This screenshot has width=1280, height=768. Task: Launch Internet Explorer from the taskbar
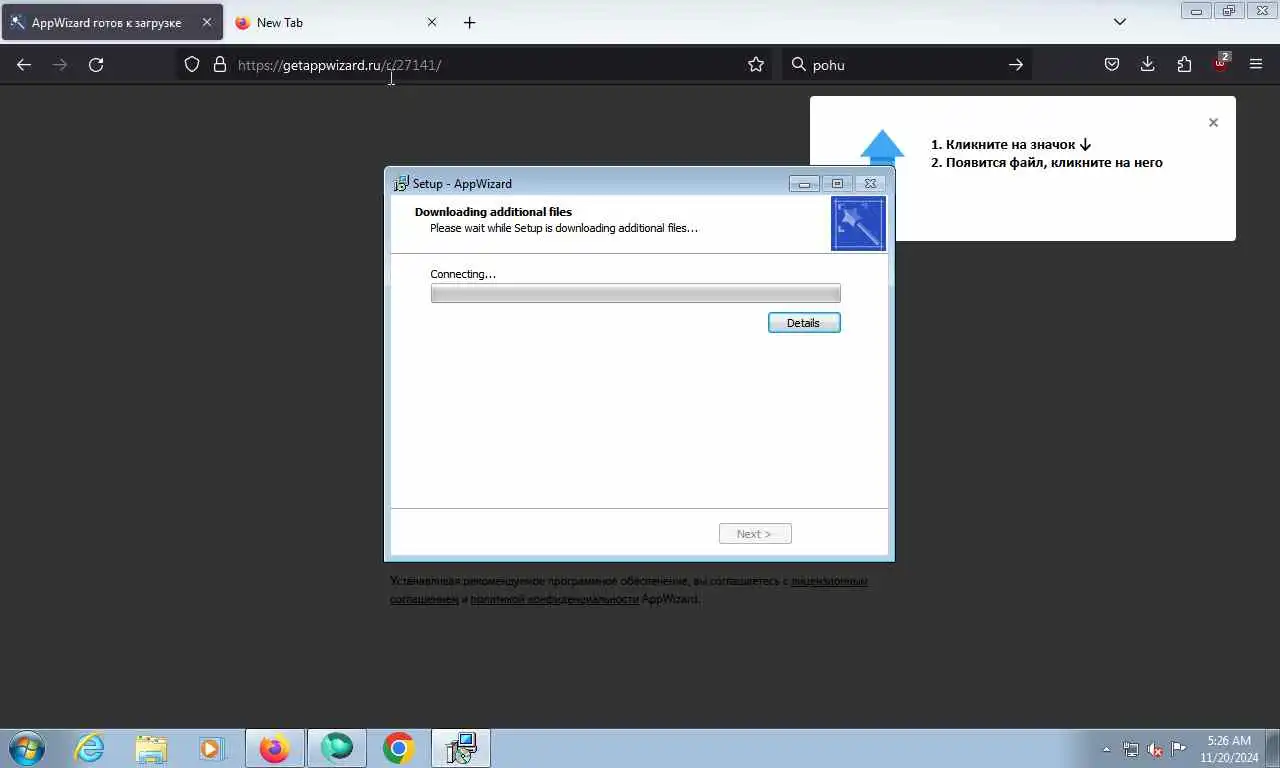(x=89, y=748)
